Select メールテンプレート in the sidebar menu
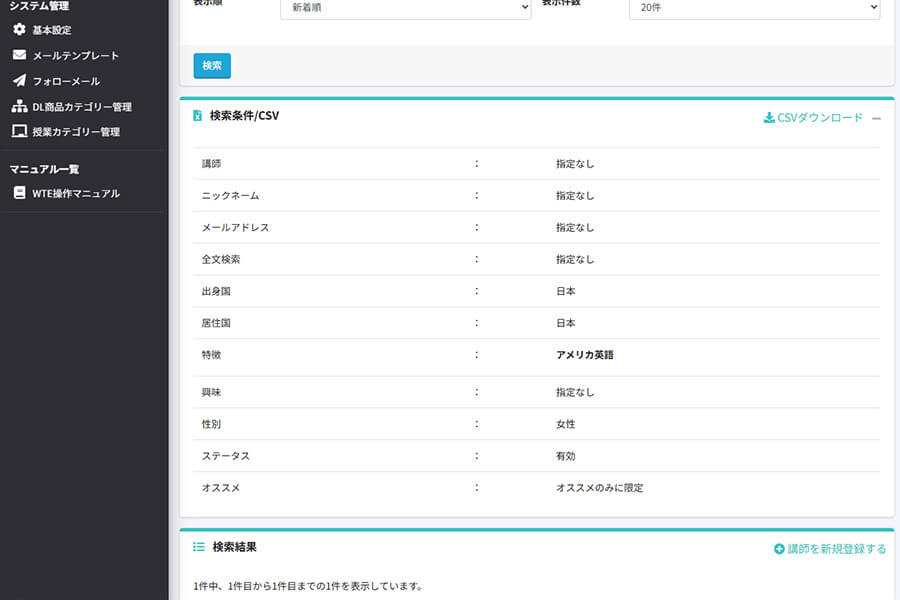The image size is (900, 600). coord(75,55)
